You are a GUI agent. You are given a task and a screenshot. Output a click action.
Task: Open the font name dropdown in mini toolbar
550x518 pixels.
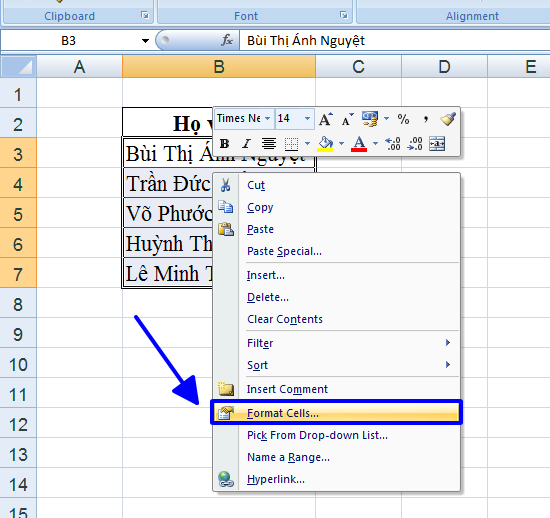(267, 119)
